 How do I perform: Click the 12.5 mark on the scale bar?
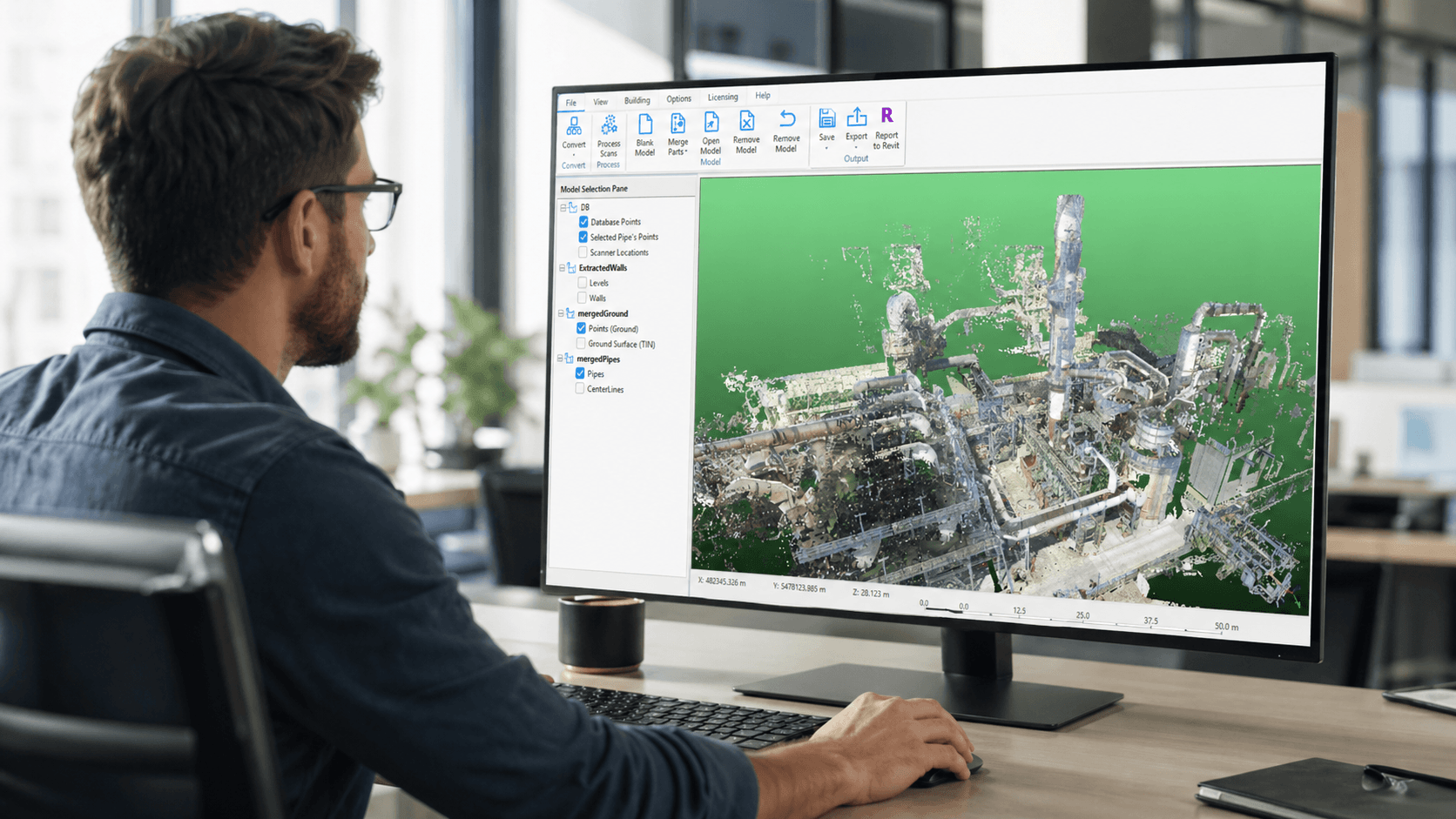[1019, 611]
